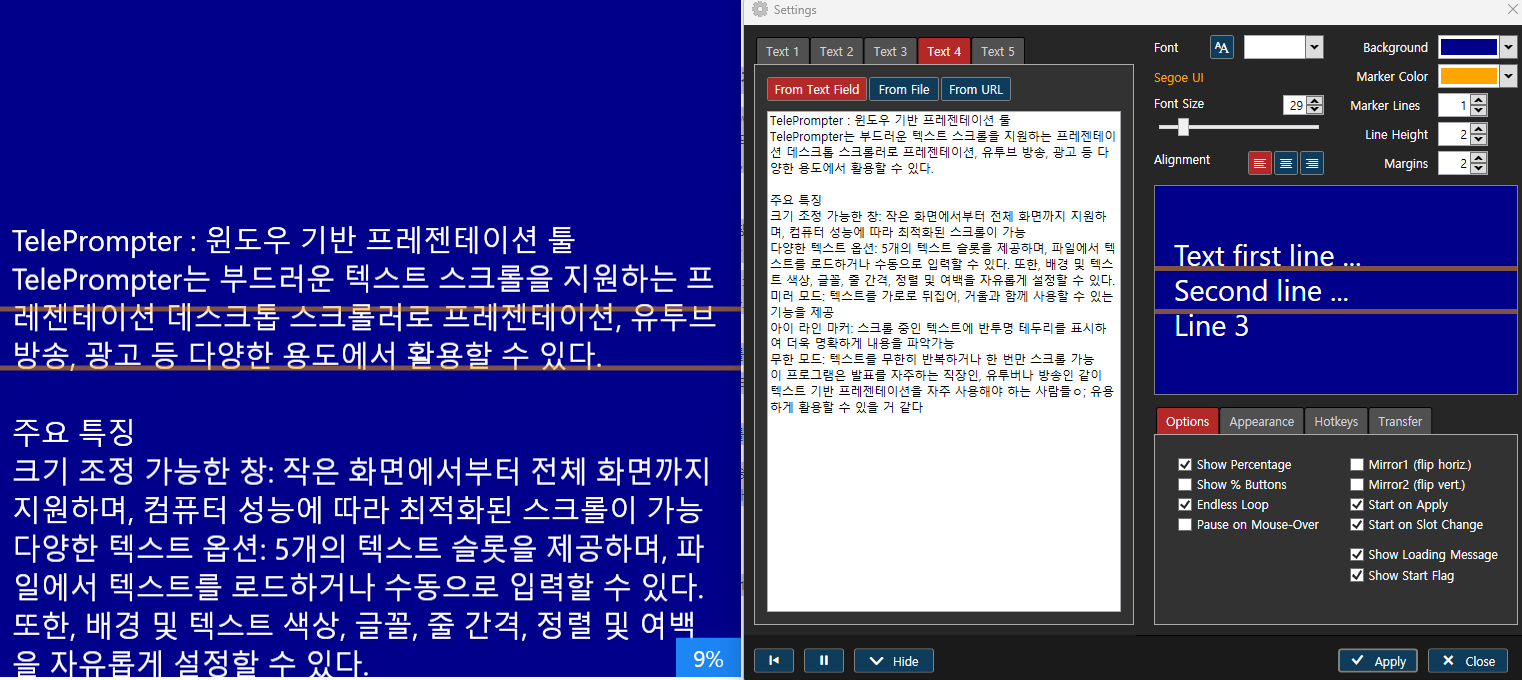Increase Margins value
This screenshot has height=680, width=1522.
tap(1480, 158)
